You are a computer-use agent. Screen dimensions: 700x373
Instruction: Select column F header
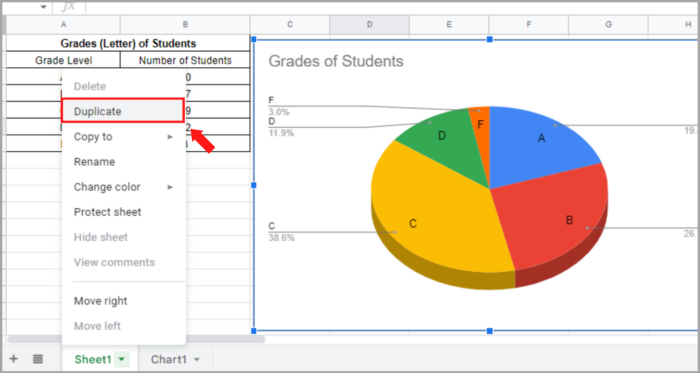pos(529,25)
